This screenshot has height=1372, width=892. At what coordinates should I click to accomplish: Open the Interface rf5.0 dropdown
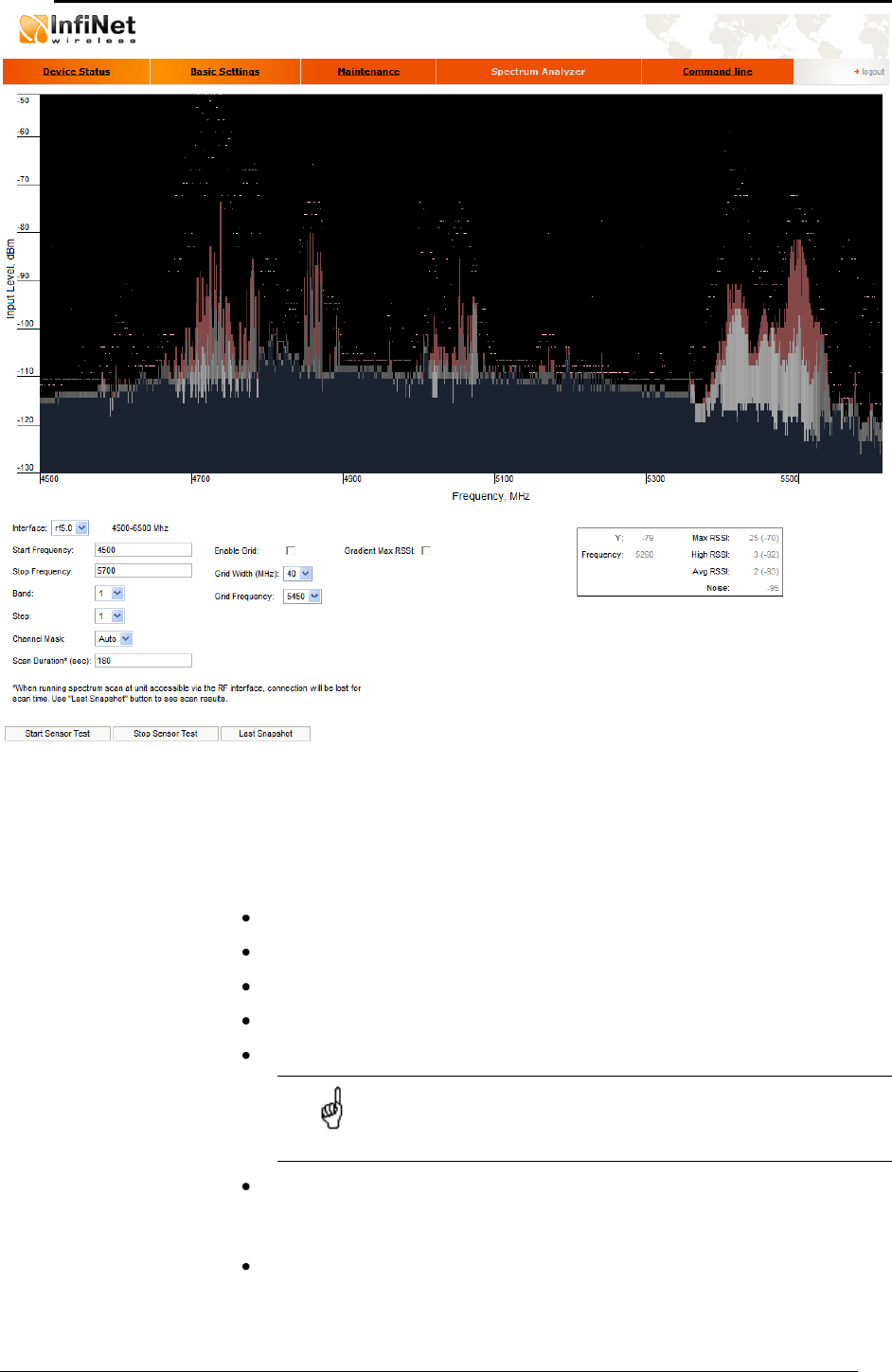pos(70,528)
